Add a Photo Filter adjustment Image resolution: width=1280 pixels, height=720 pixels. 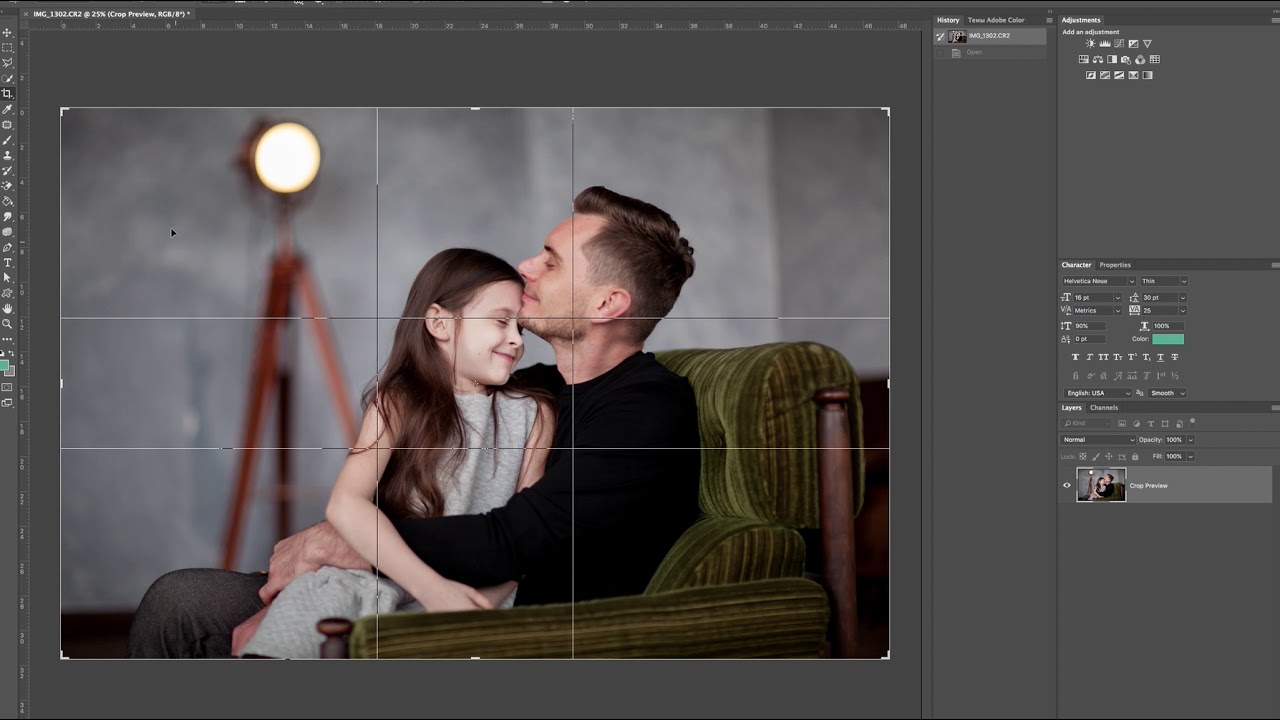(1125, 60)
